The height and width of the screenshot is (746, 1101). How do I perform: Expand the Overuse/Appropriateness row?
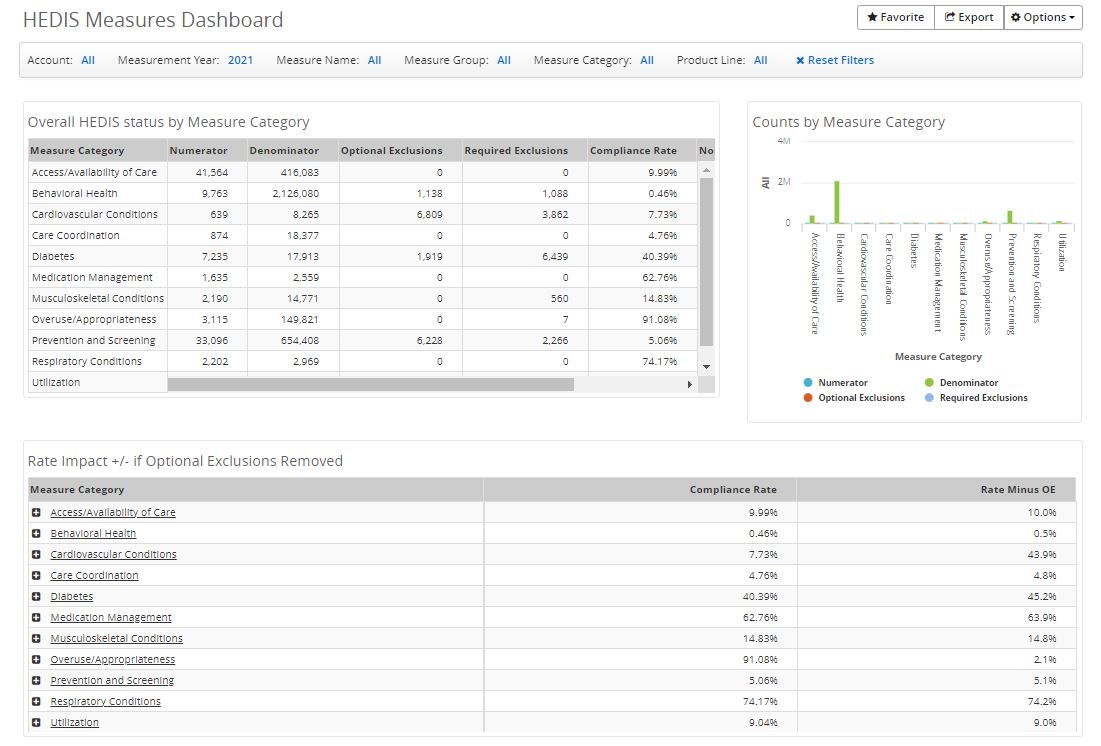point(37,660)
